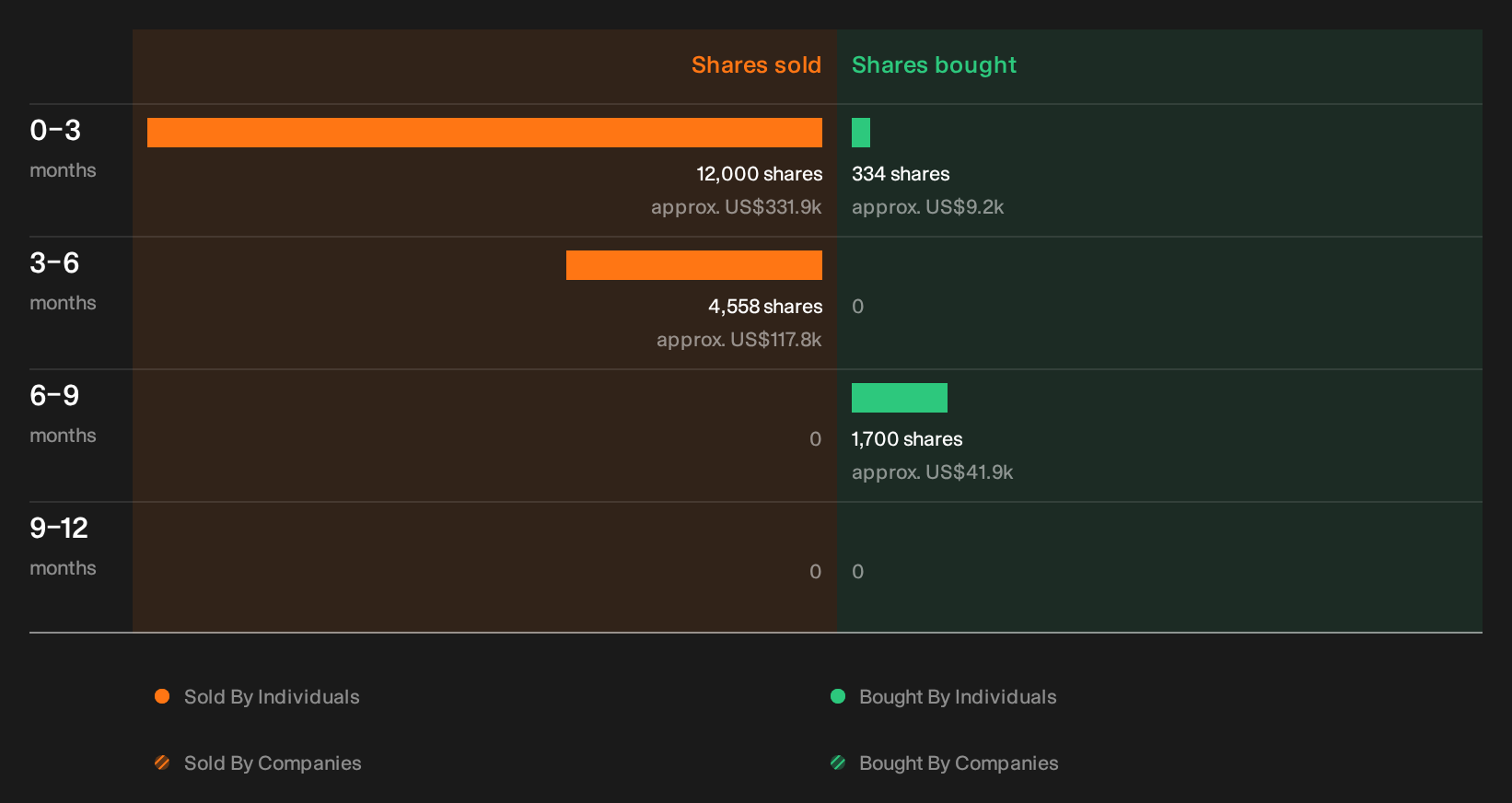Click the zero bought value in 9-12 months row
The image size is (1512, 803).
858,572
